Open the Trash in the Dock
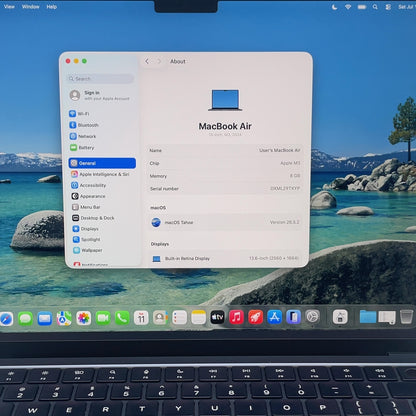This screenshot has width=416, height=416. [406, 316]
